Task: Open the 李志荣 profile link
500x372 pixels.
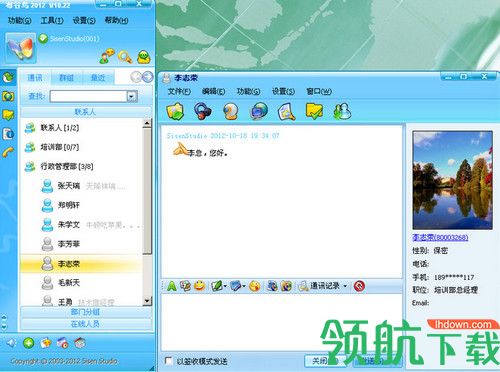Action: point(440,237)
